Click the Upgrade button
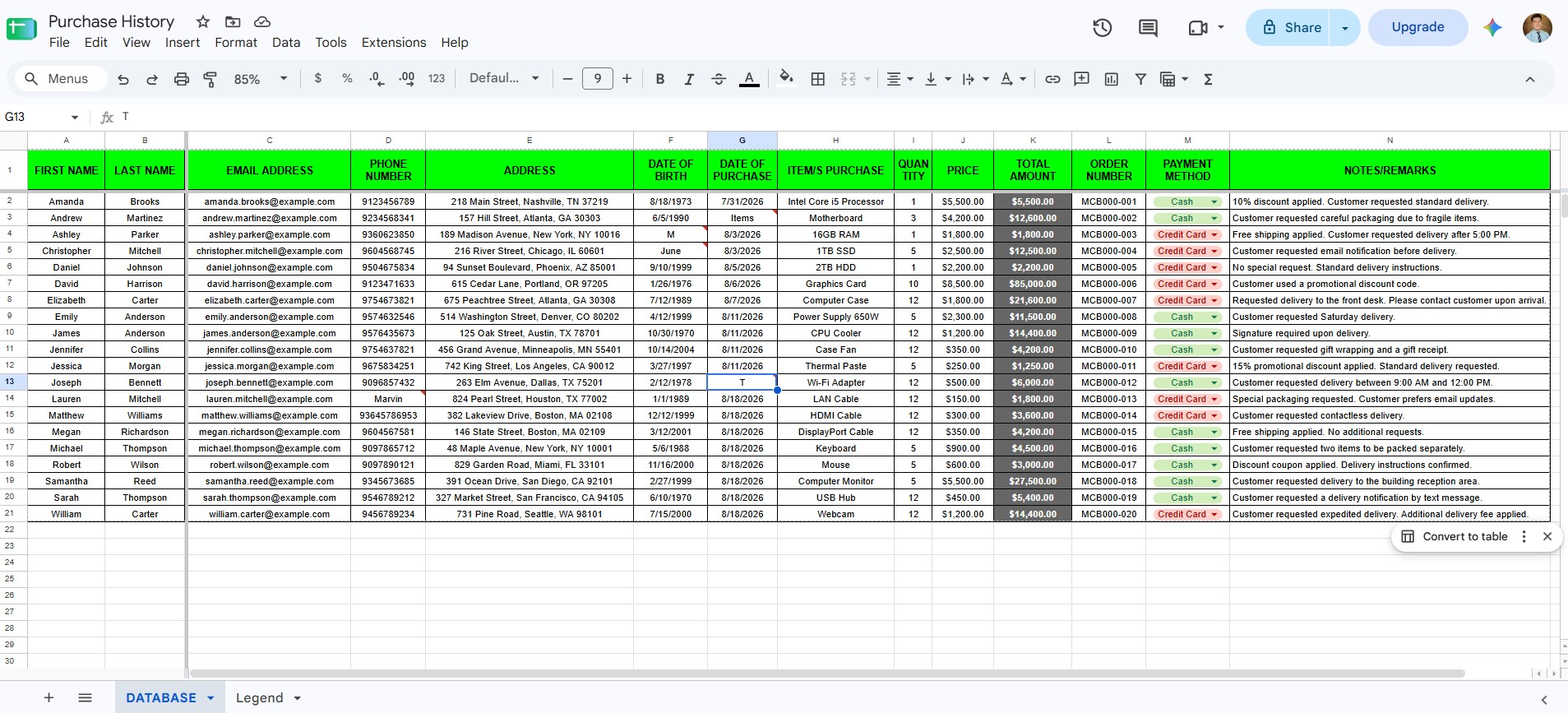 point(1418,27)
